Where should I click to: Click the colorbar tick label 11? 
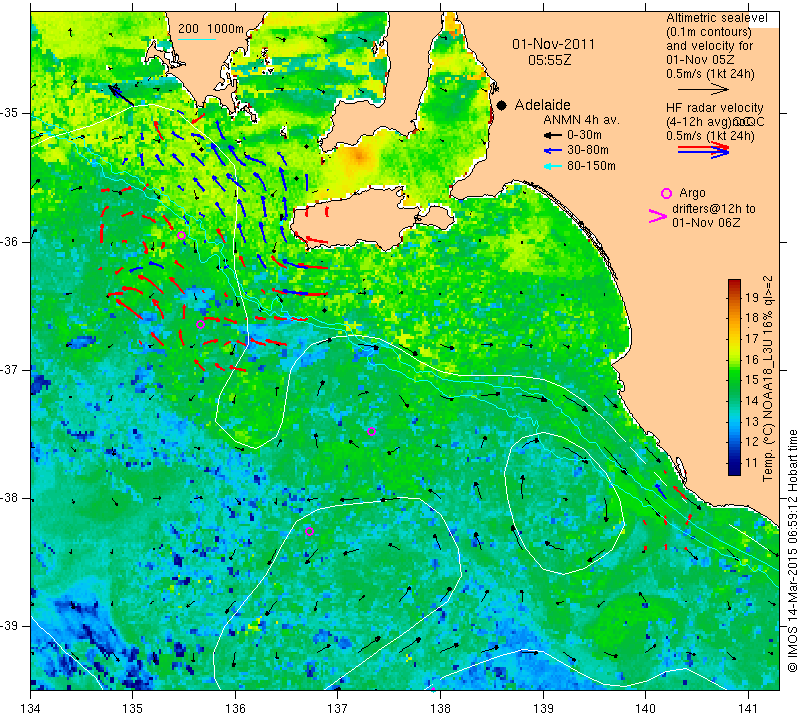coord(752,463)
